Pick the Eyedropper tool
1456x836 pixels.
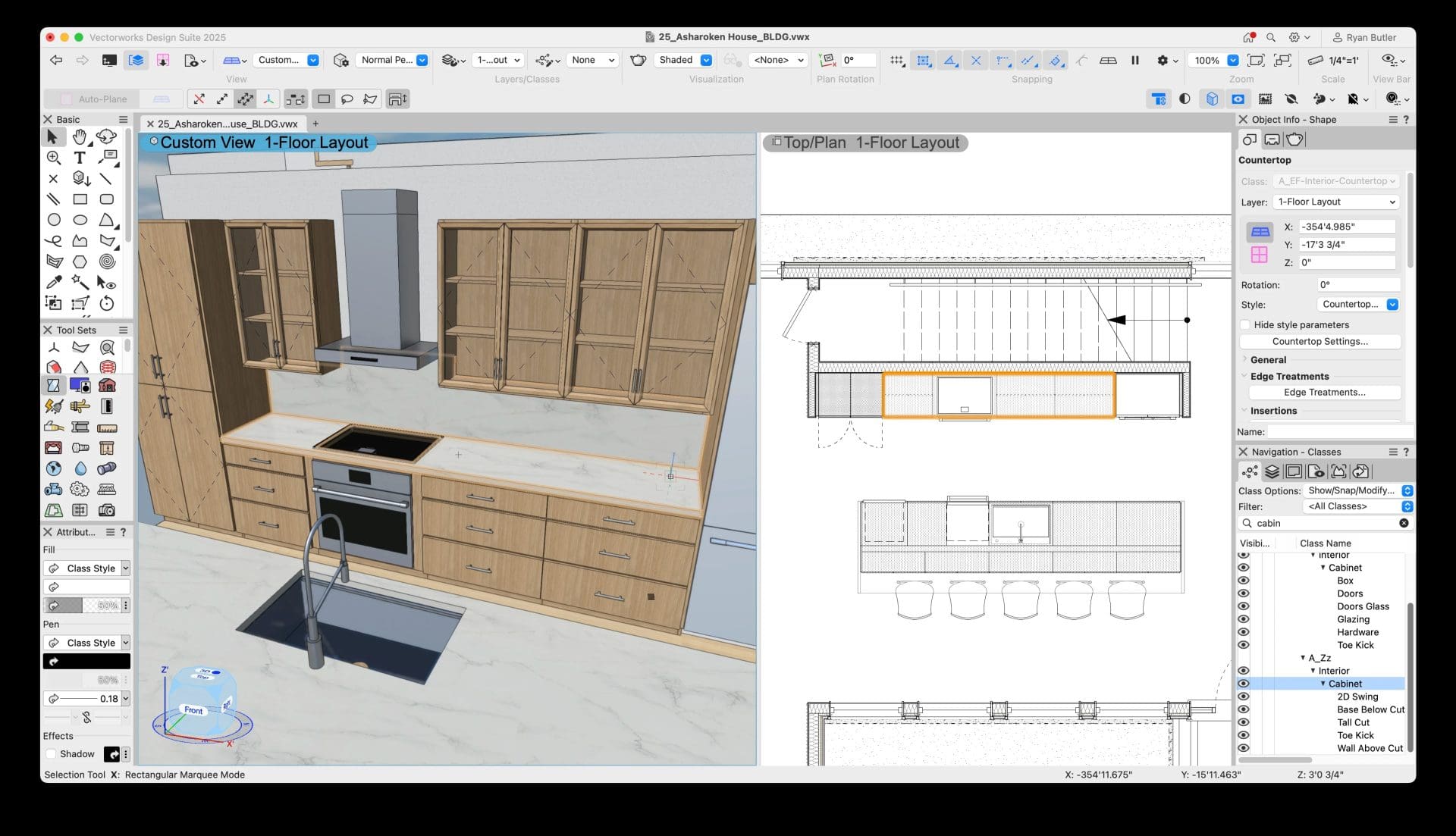coord(54,282)
